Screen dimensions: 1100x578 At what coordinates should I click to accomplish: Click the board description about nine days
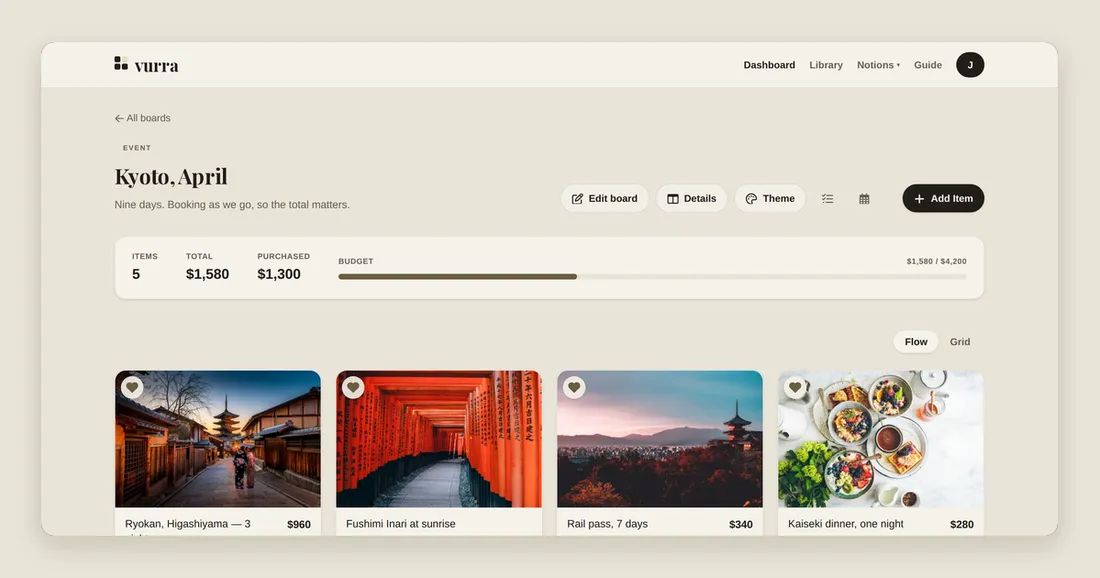tap(232, 205)
